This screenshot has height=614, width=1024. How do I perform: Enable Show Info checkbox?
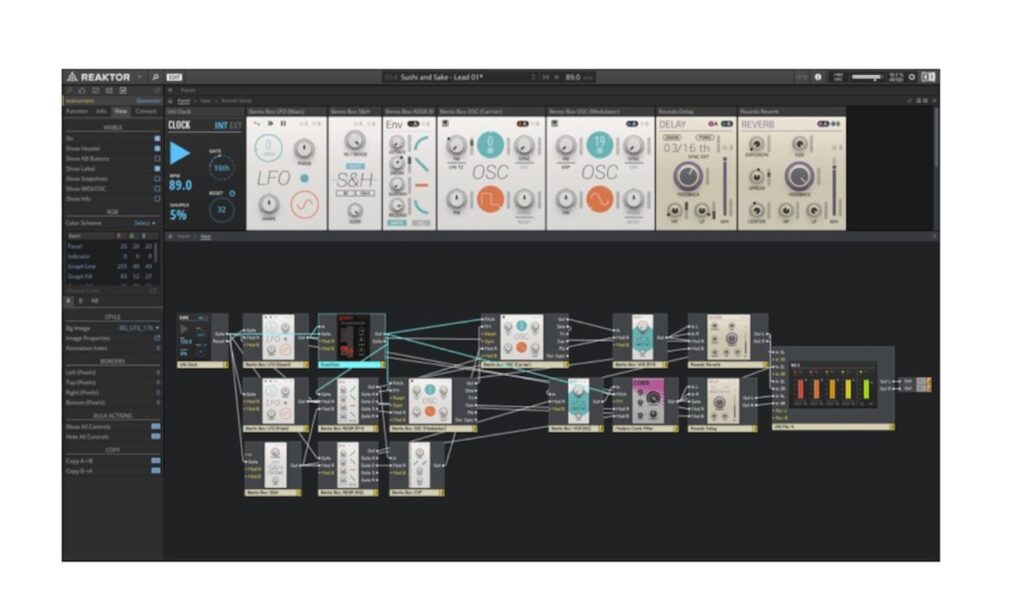[157, 199]
